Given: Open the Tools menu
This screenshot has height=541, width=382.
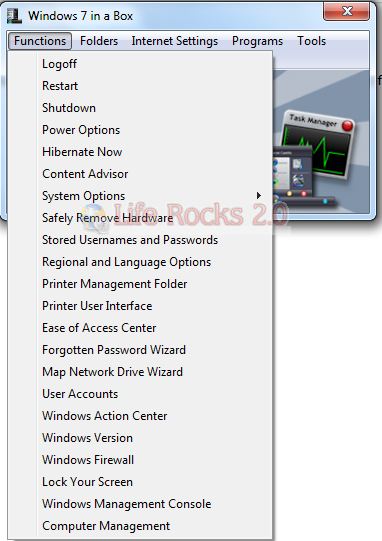Looking at the screenshot, I should coord(312,41).
